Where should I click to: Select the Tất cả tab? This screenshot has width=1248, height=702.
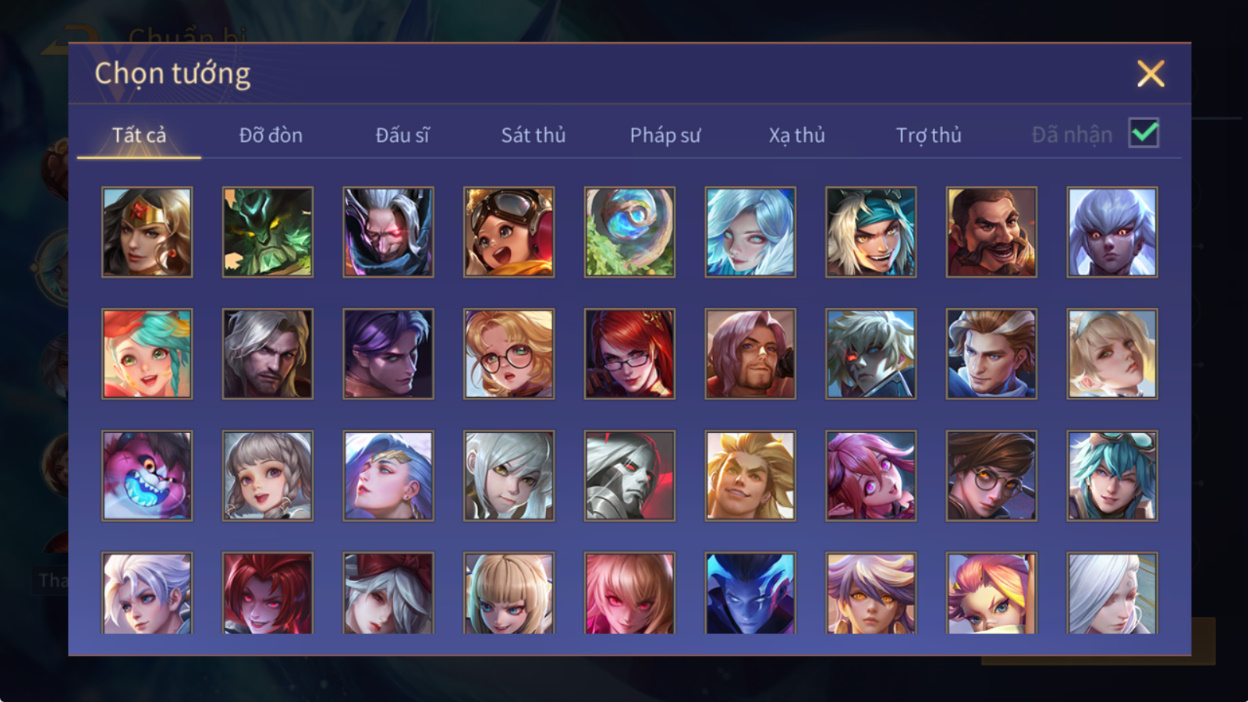[139, 135]
